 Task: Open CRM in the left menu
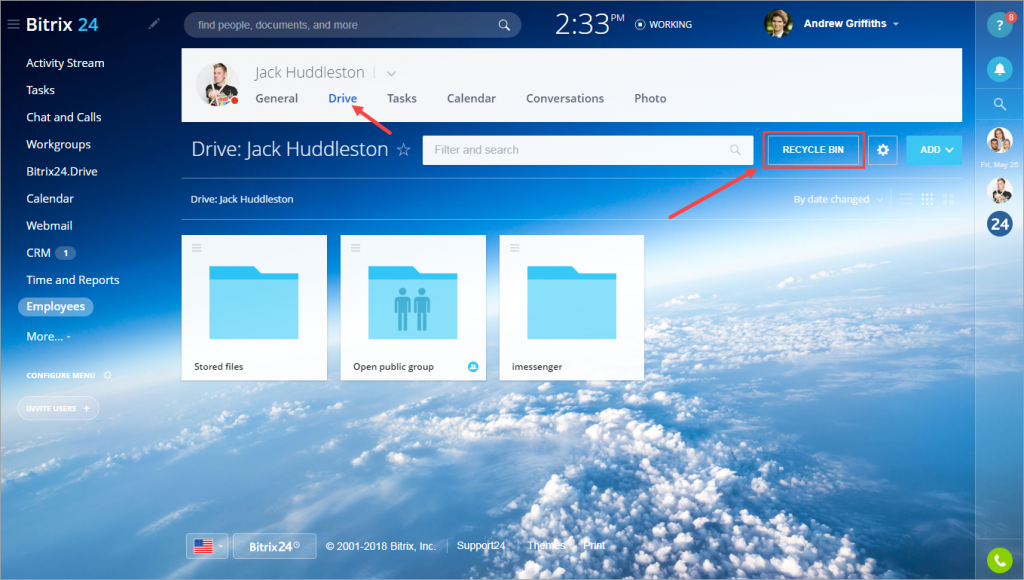[x=39, y=253]
